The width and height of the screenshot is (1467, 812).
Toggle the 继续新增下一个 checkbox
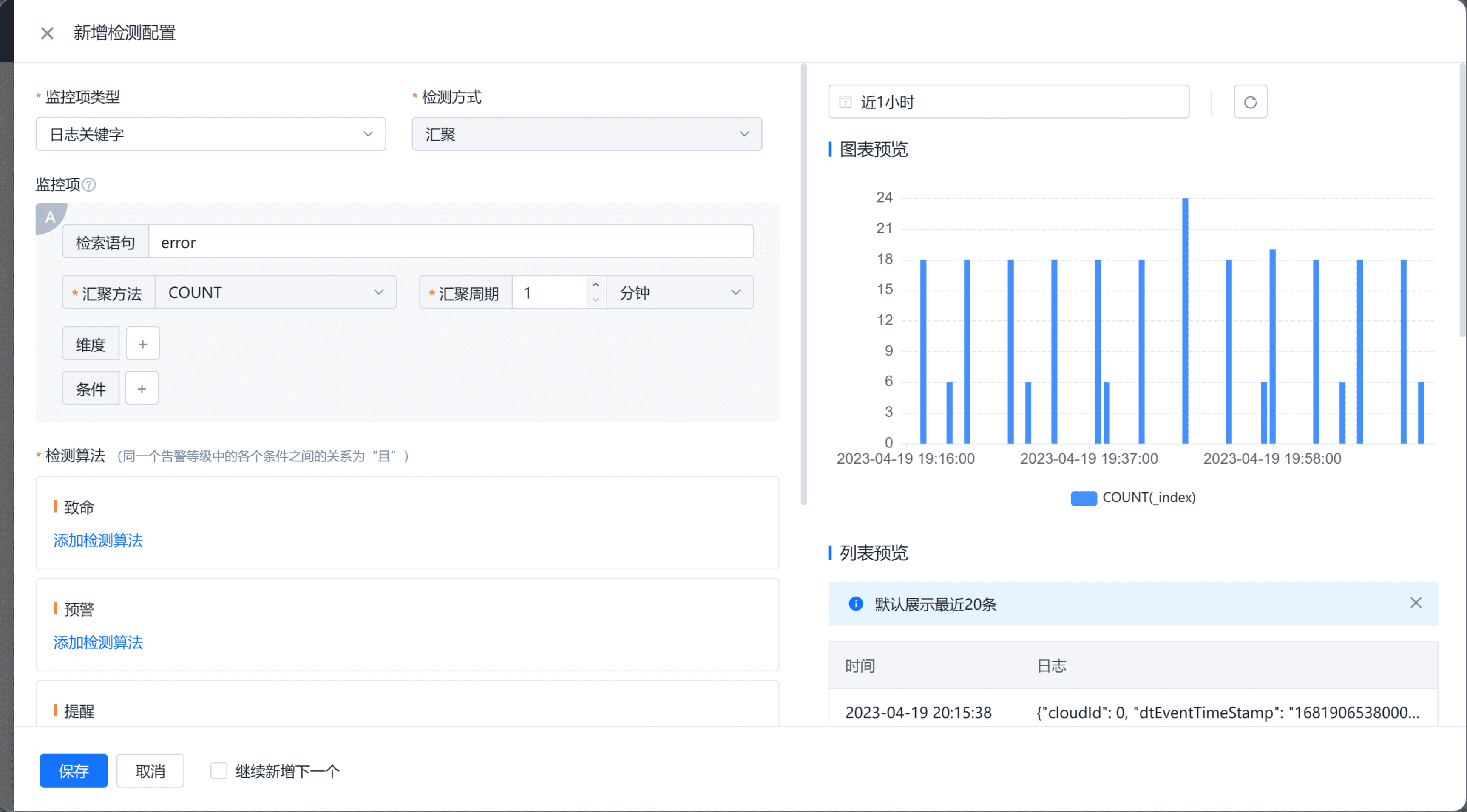(218, 771)
